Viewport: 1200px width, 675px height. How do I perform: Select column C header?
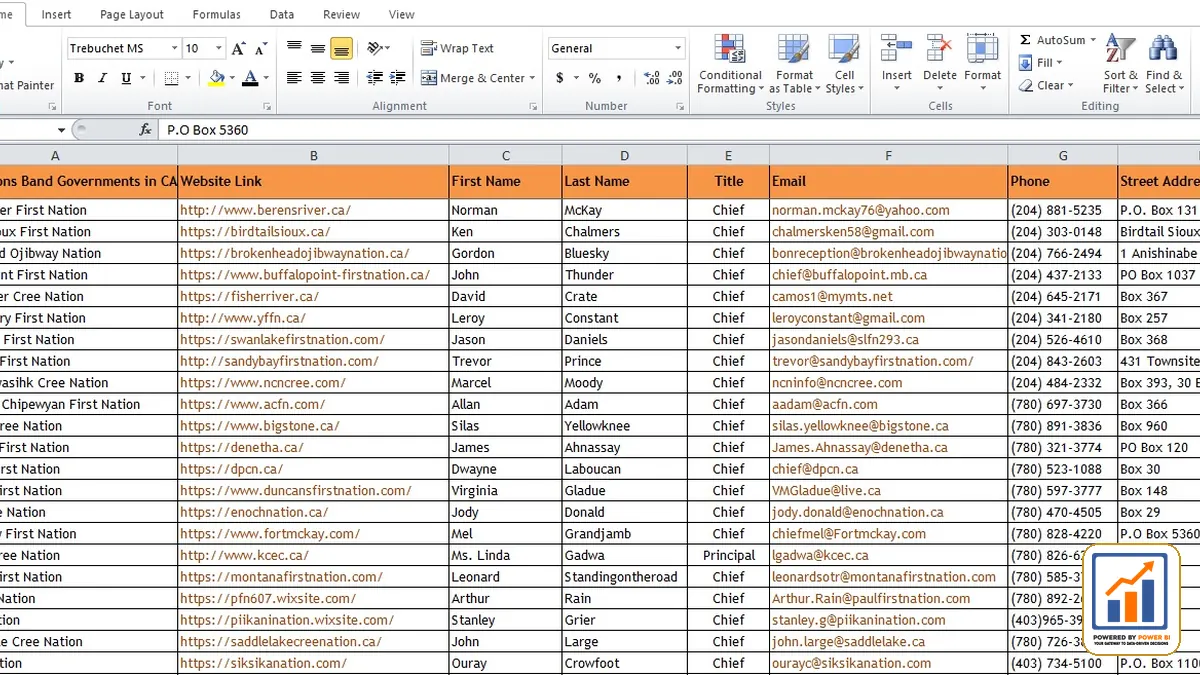[505, 155]
